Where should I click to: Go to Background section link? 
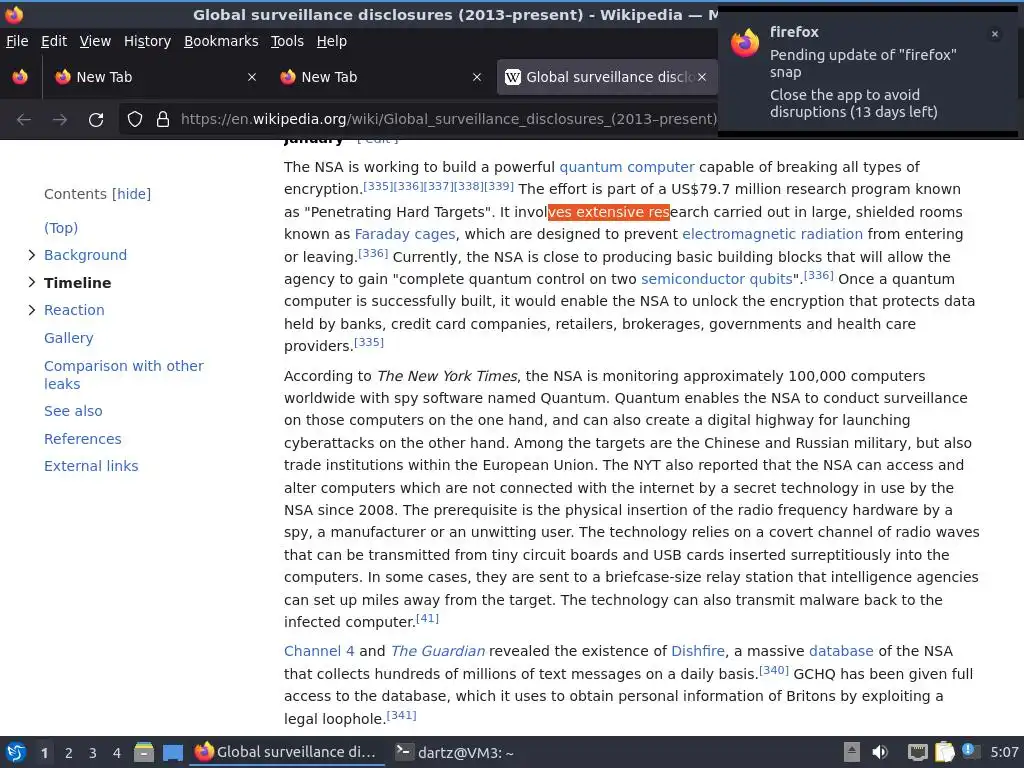click(86, 255)
